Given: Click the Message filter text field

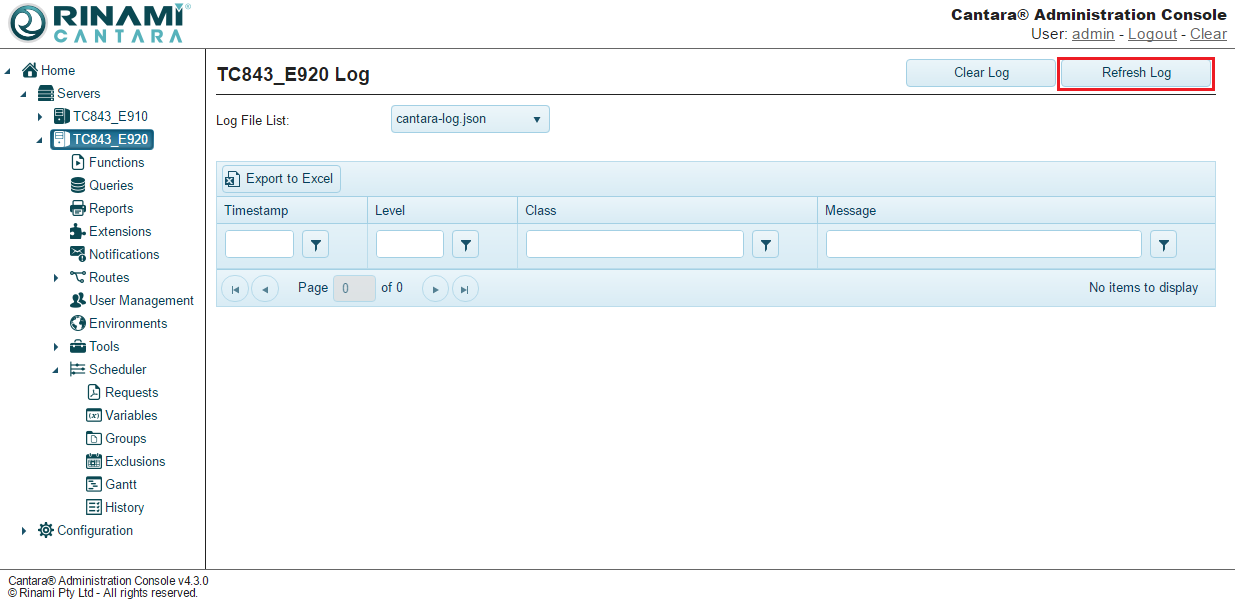Looking at the screenshot, I should point(983,244).
